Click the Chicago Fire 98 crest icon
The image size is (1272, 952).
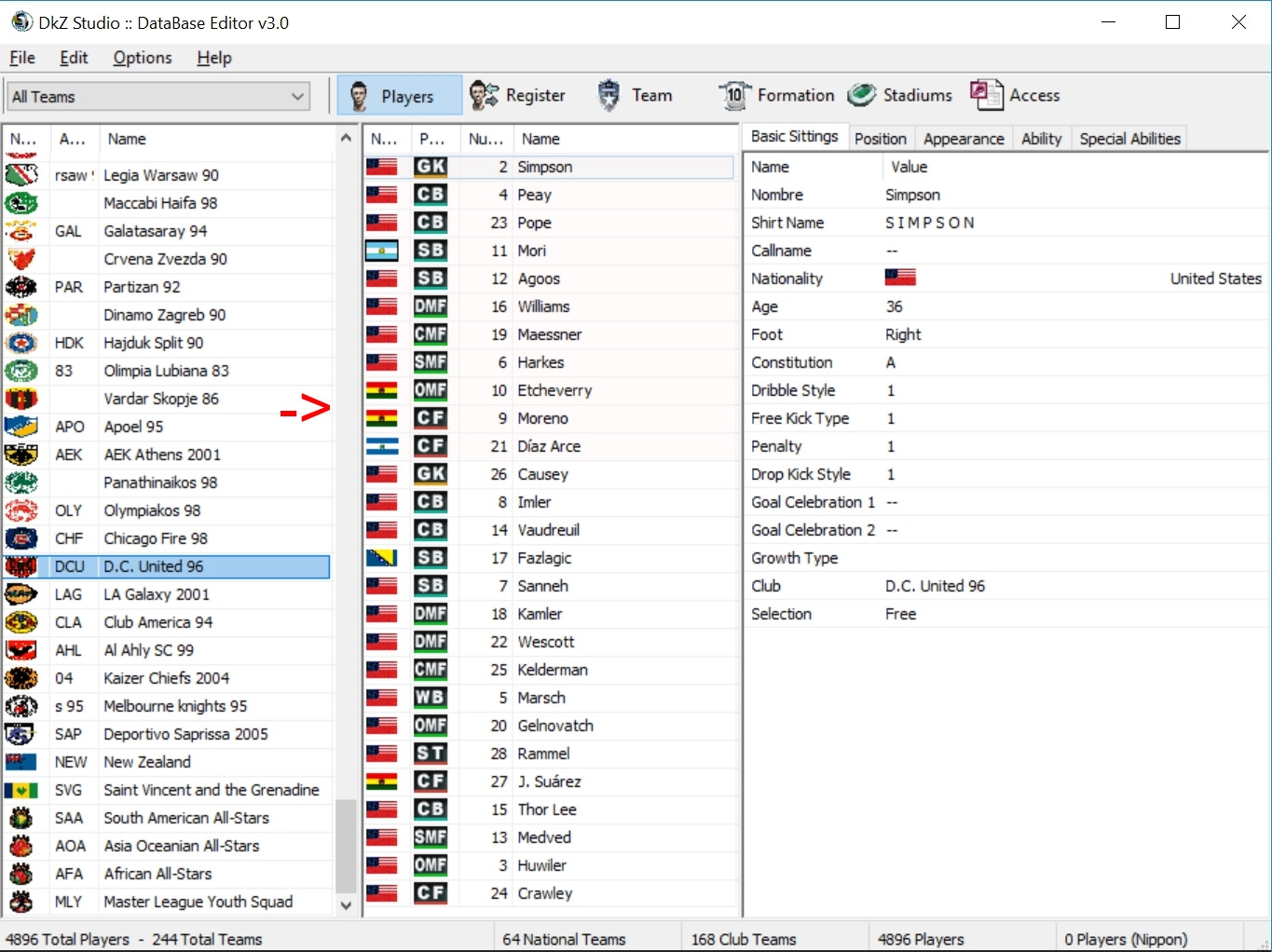pyautogui.click(x=21, y=538)
